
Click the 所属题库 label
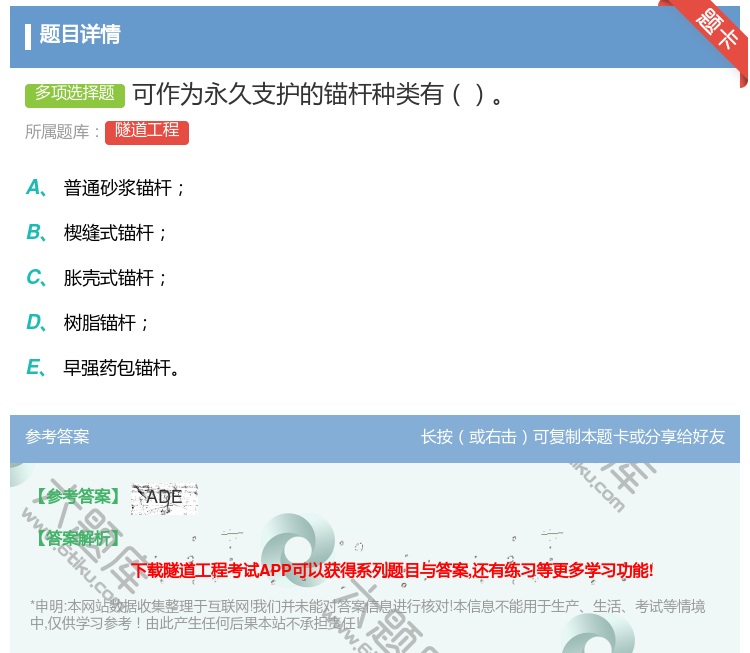(62, 132)
